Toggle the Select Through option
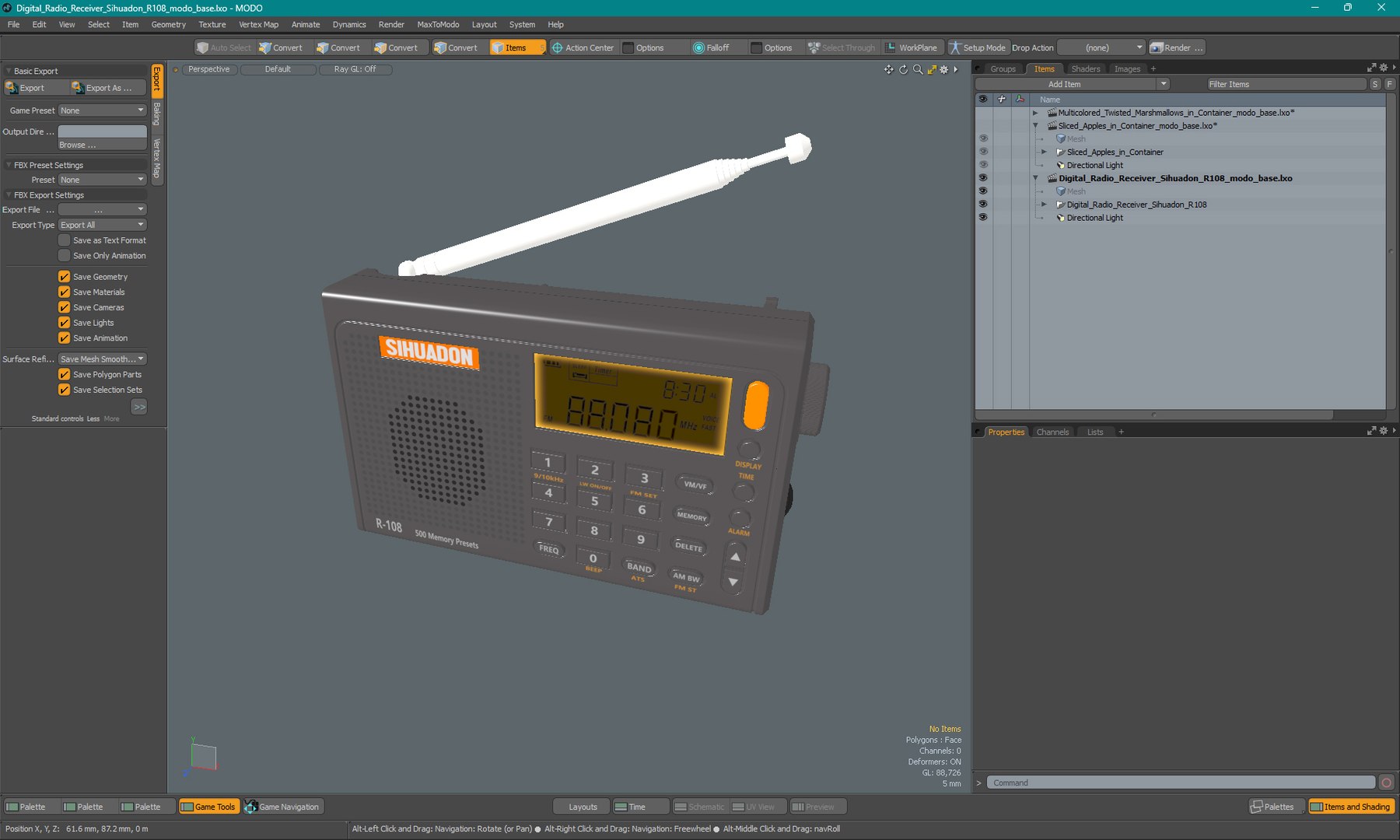This screenshot has width=1400, height=840. click(842, 47)
